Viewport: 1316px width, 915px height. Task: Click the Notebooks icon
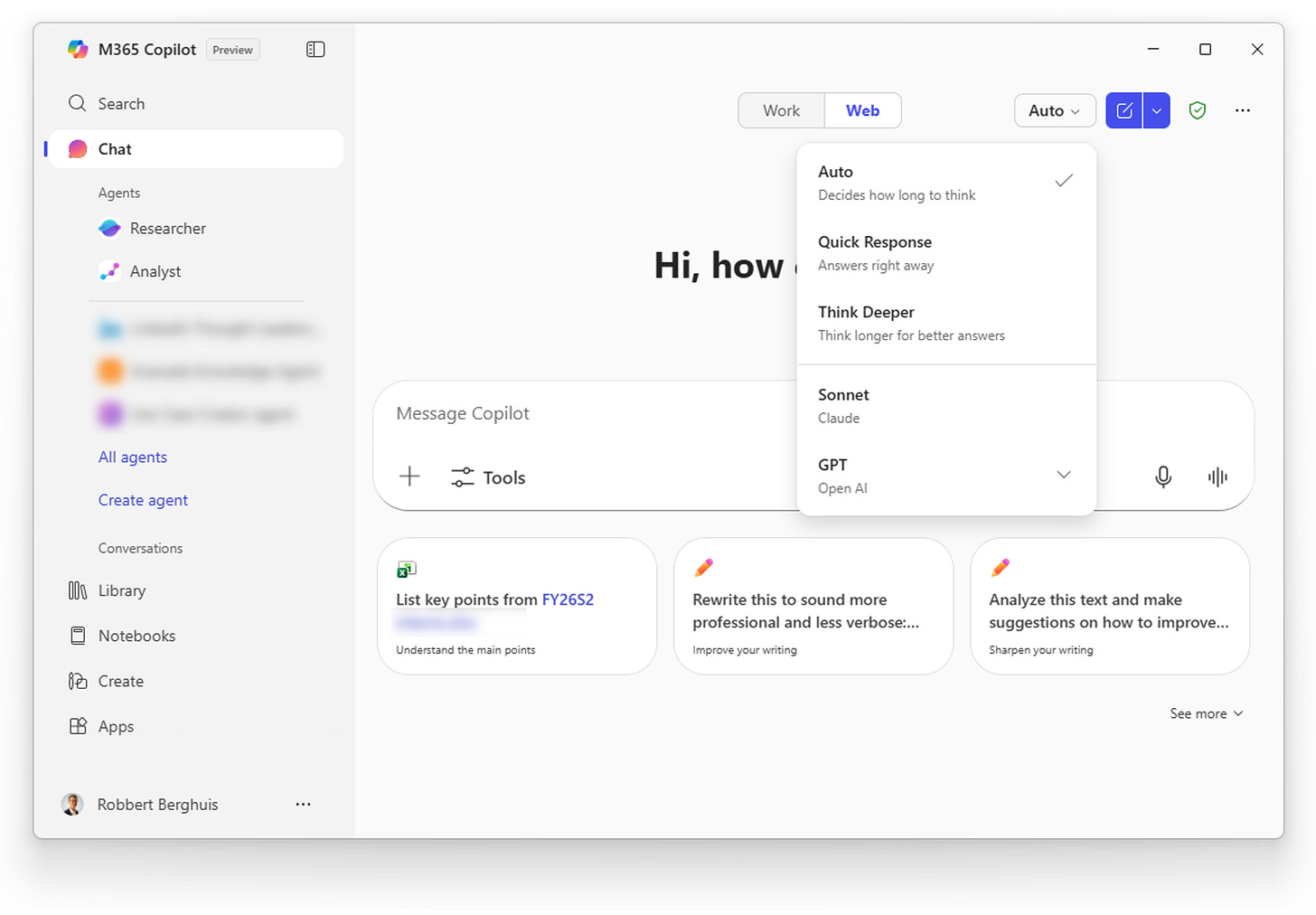pyautogui.click(x=78, y=636)
